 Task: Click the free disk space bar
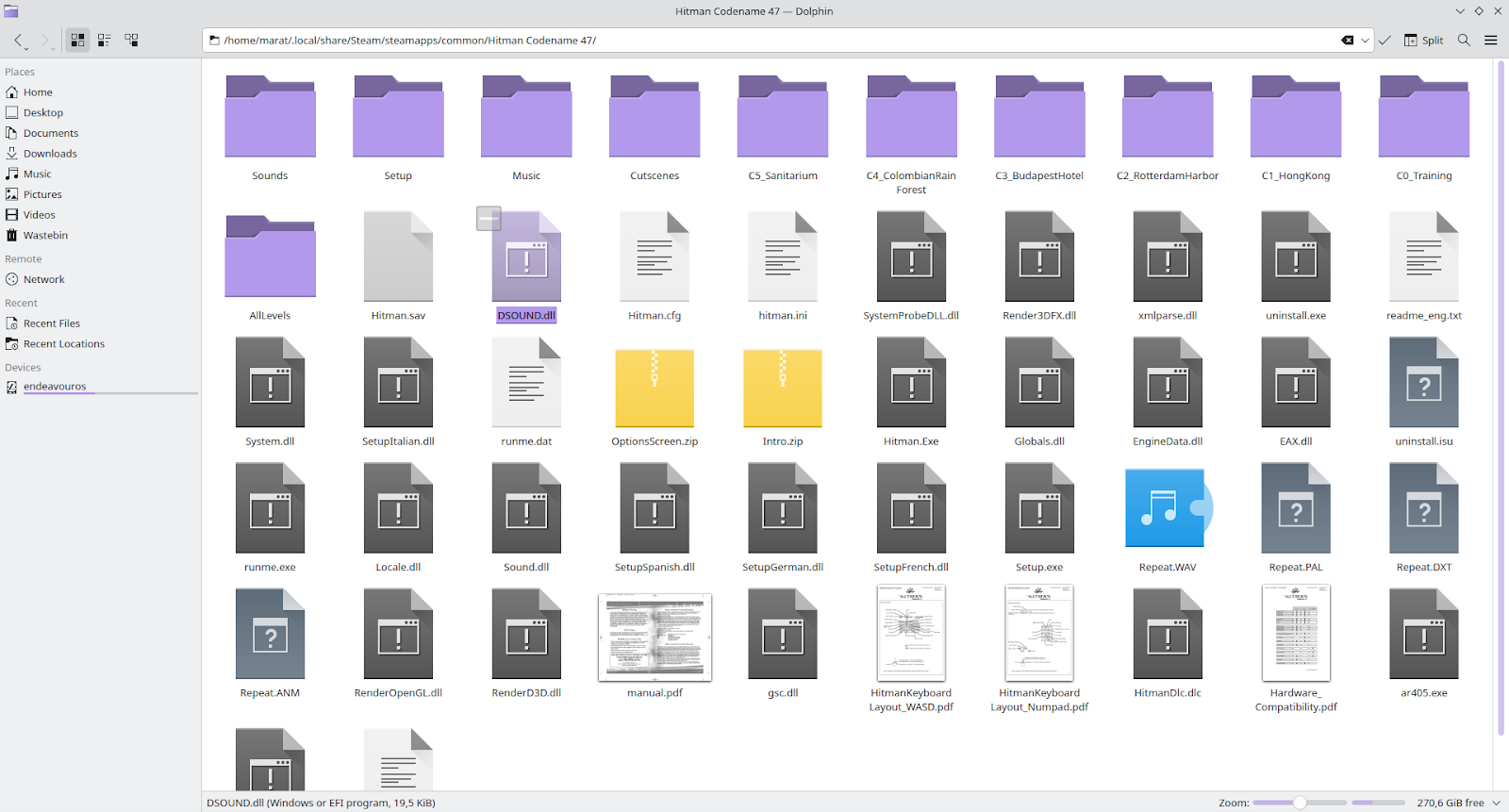[1378, 803]
